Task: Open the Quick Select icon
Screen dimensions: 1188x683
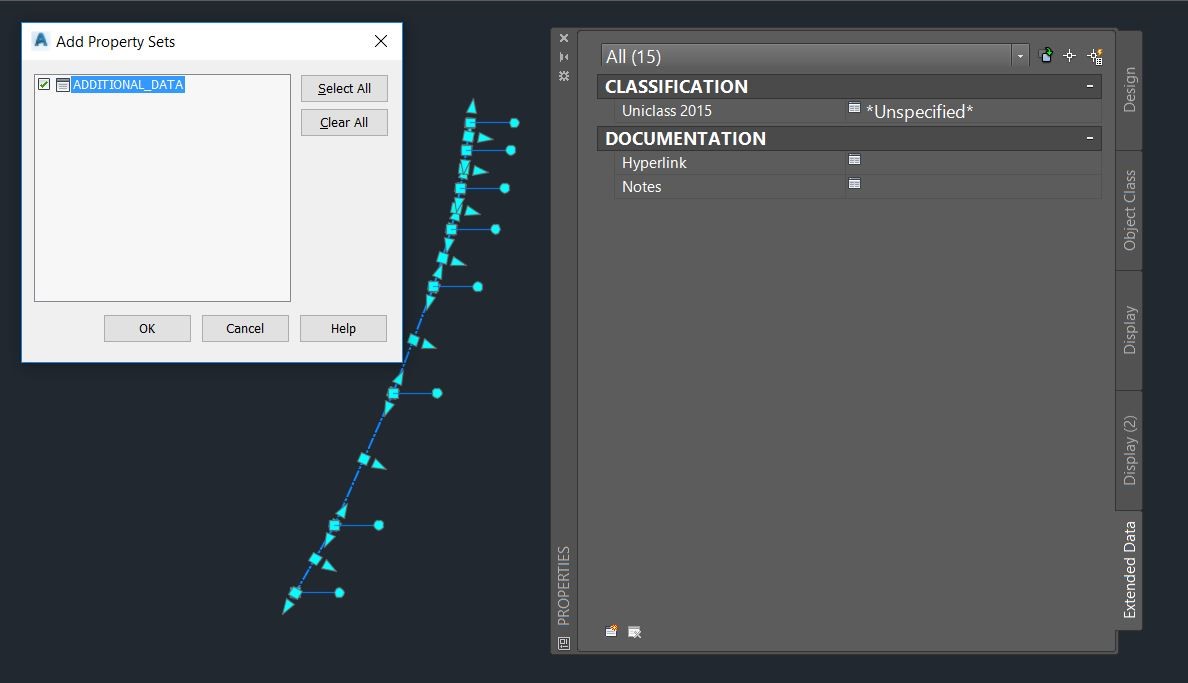Action: pyautogui.click(x=1095, y=56)
